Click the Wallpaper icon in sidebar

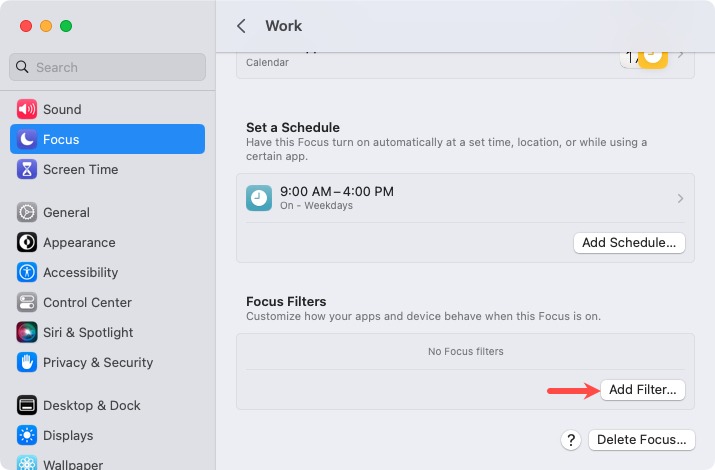point(27,463)
